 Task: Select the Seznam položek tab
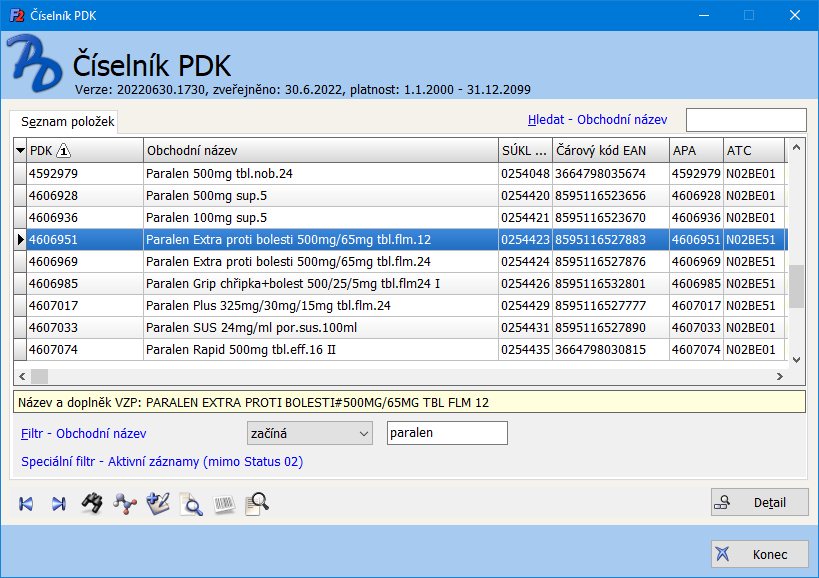[64, 122]
